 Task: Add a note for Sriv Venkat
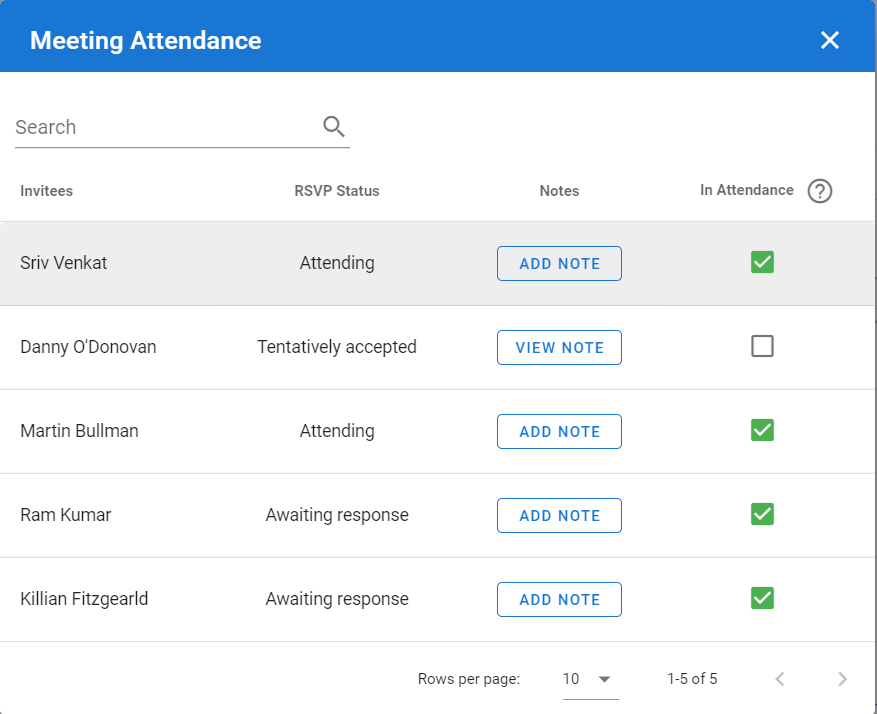(x=559, y=263)
